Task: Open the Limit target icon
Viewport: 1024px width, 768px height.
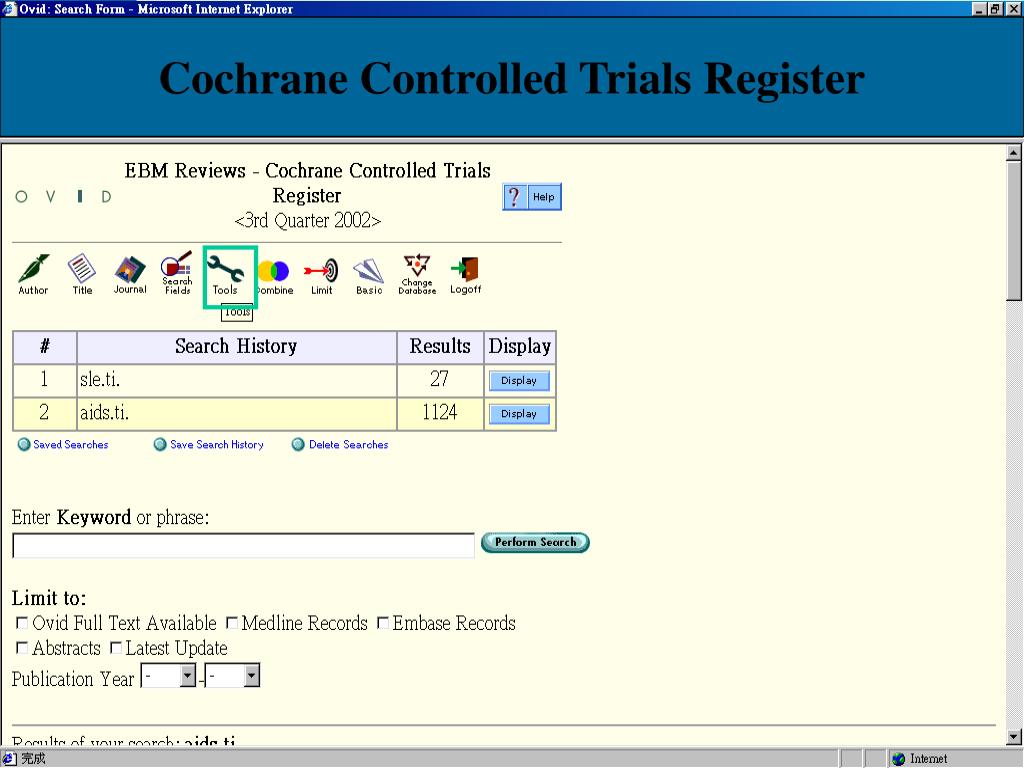Action: (321, 276)
